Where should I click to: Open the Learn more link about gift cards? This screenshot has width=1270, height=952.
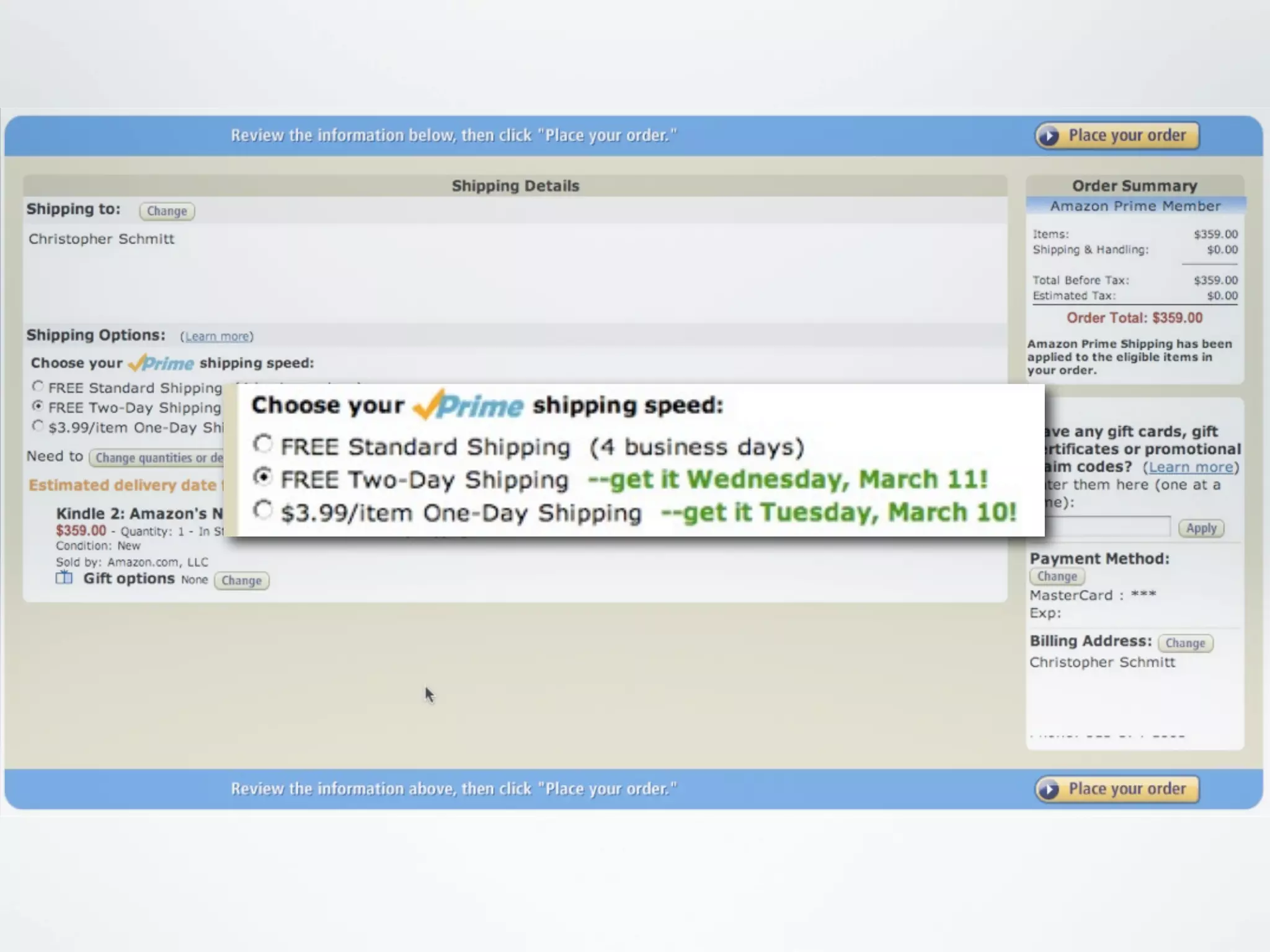click(x=1190, y=467)
